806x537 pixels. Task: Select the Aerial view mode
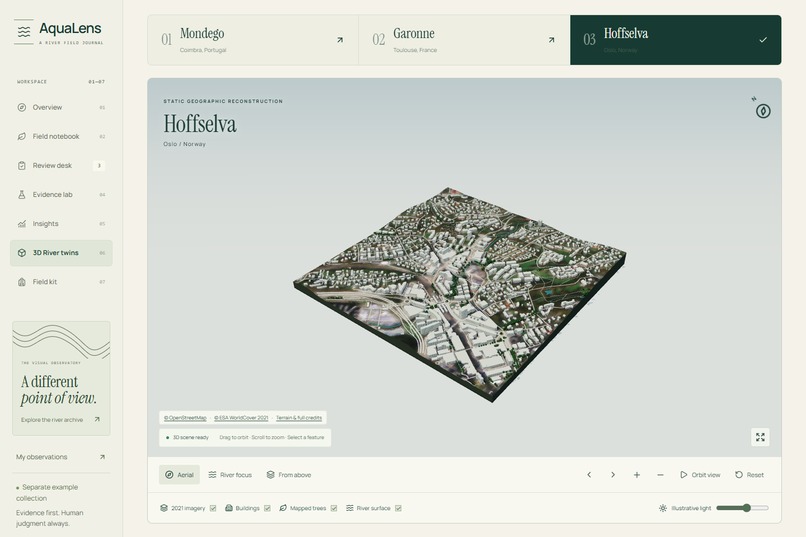[x=179, y=475]
